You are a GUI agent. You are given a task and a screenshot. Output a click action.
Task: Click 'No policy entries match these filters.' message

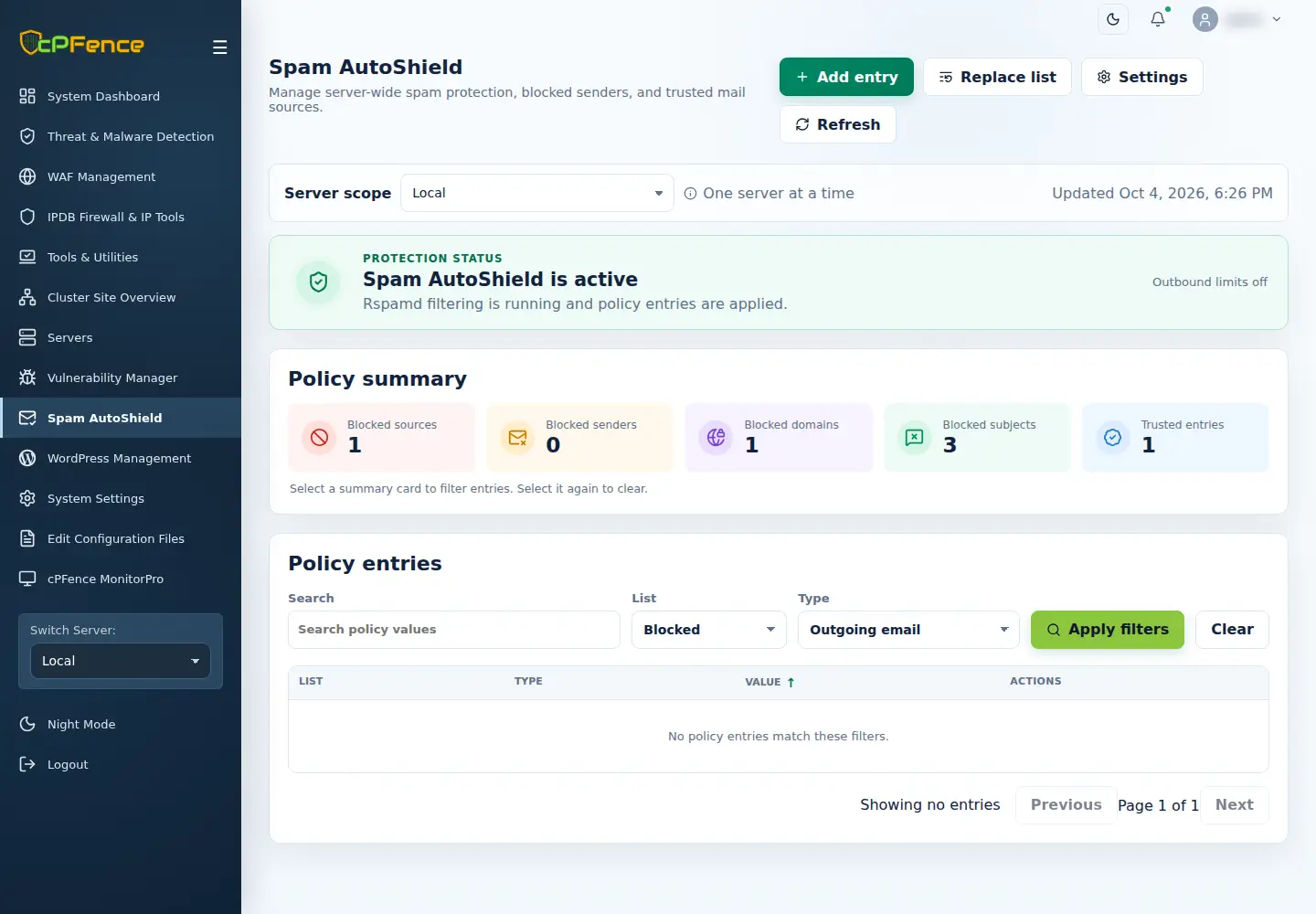click(779, 736)
